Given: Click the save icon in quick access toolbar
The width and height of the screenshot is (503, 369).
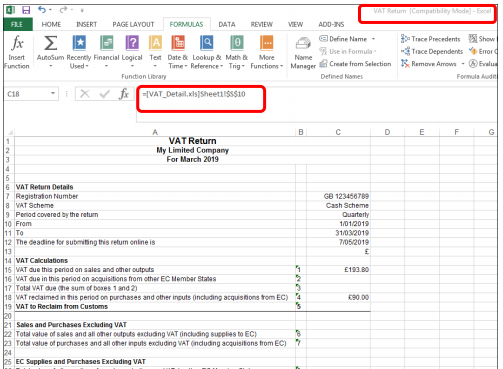Looking at the screenshot, I should (26, 10).
